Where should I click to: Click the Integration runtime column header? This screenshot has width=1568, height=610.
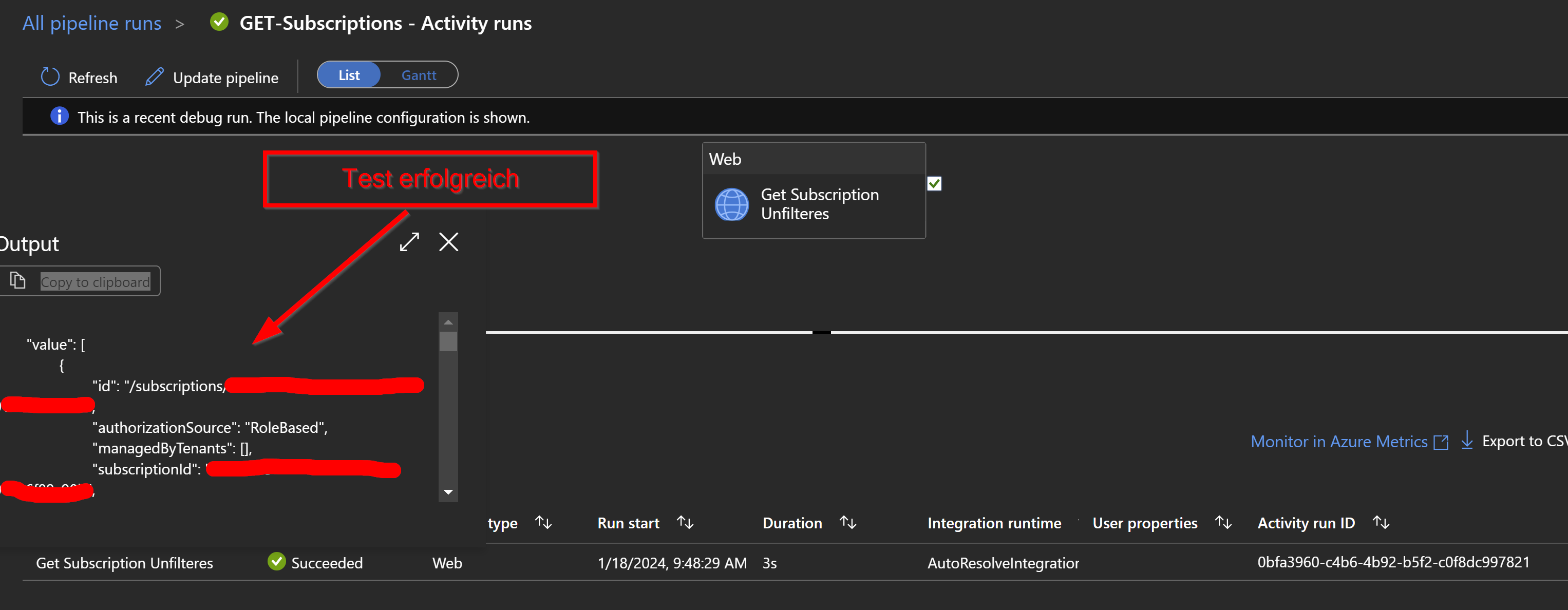click(x=994, y=523)
